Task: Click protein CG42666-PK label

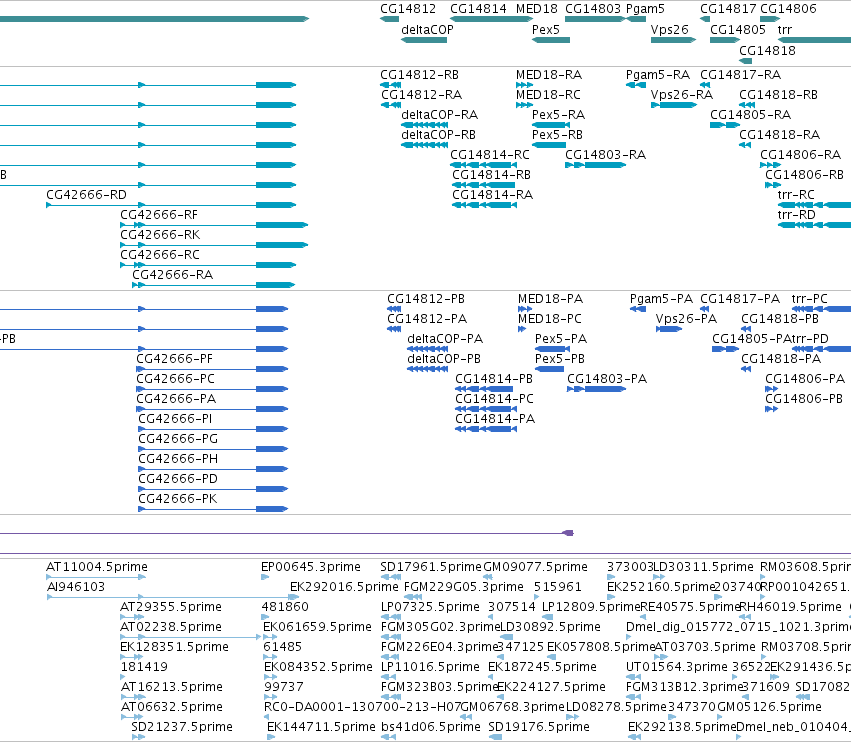Action: click(x=177, y=499)
